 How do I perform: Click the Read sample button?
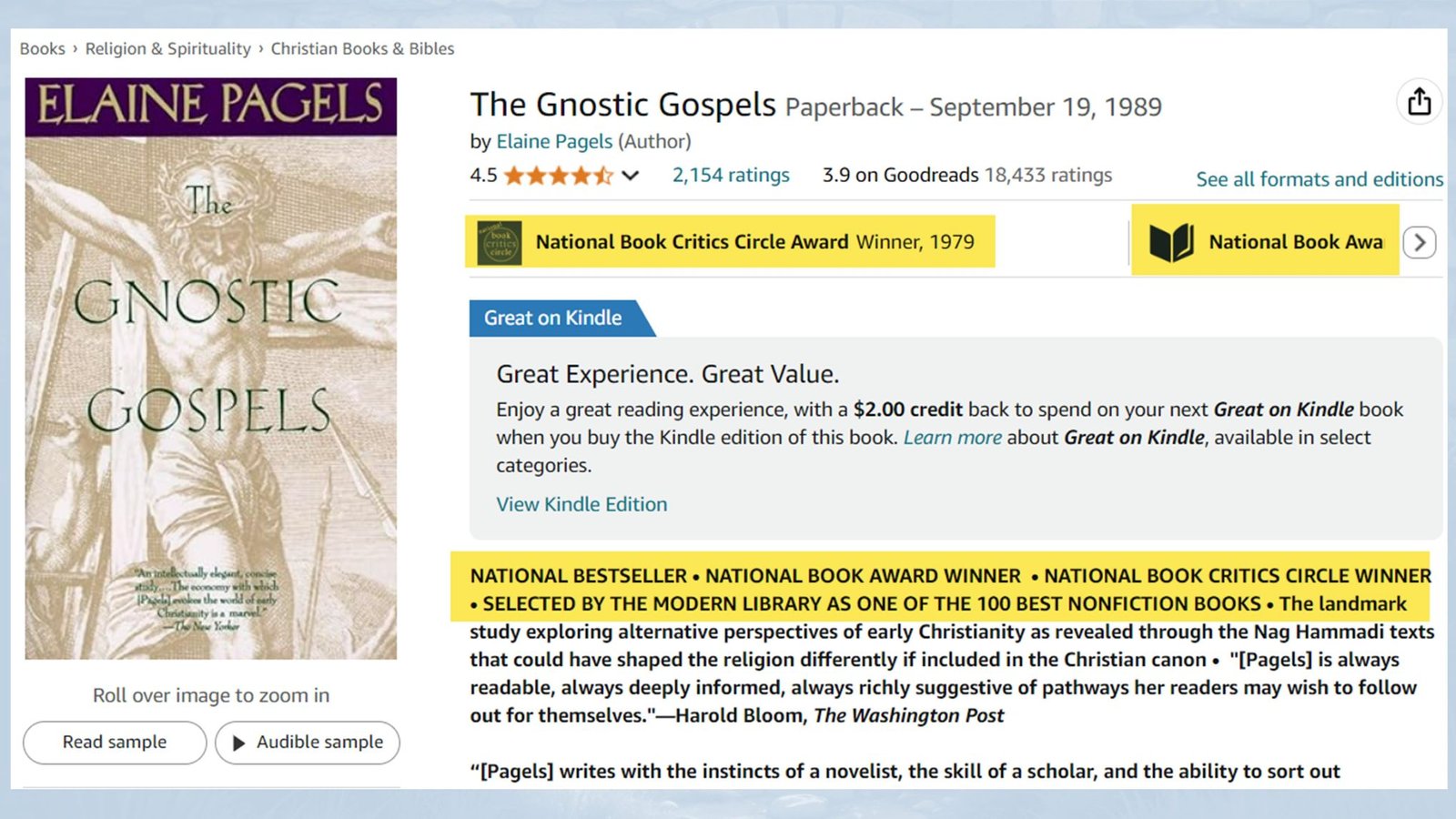tap(114, 743)
